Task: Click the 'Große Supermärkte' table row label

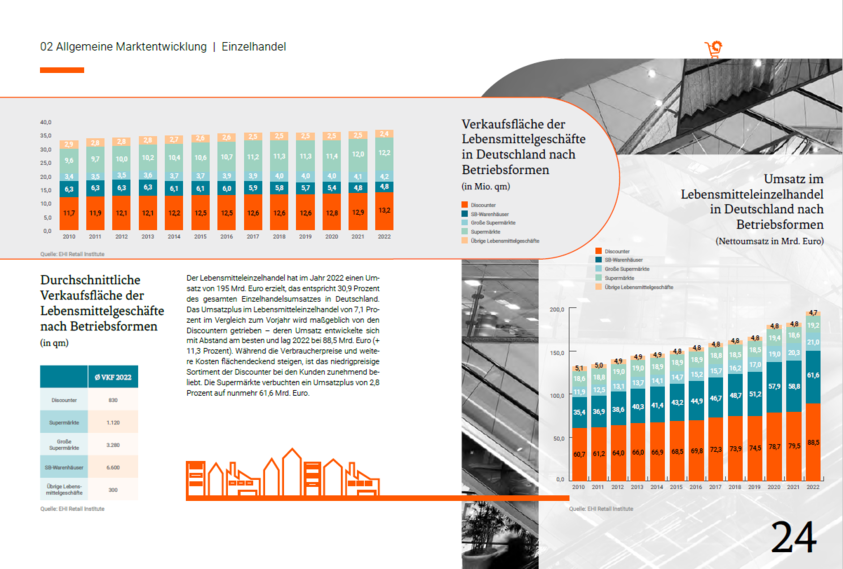Action: pyautogui.click(x=64, y=445)
